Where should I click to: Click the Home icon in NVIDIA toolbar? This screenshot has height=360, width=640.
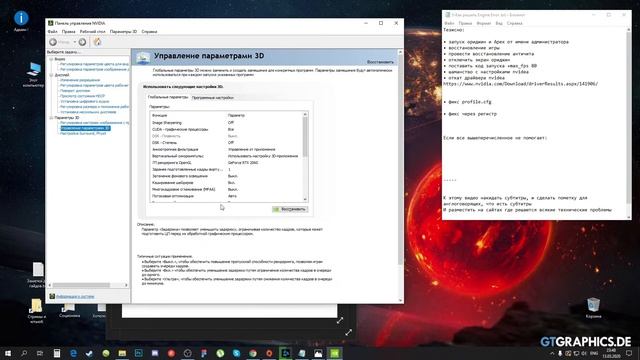pyautogui.click(x=98, y=42)
